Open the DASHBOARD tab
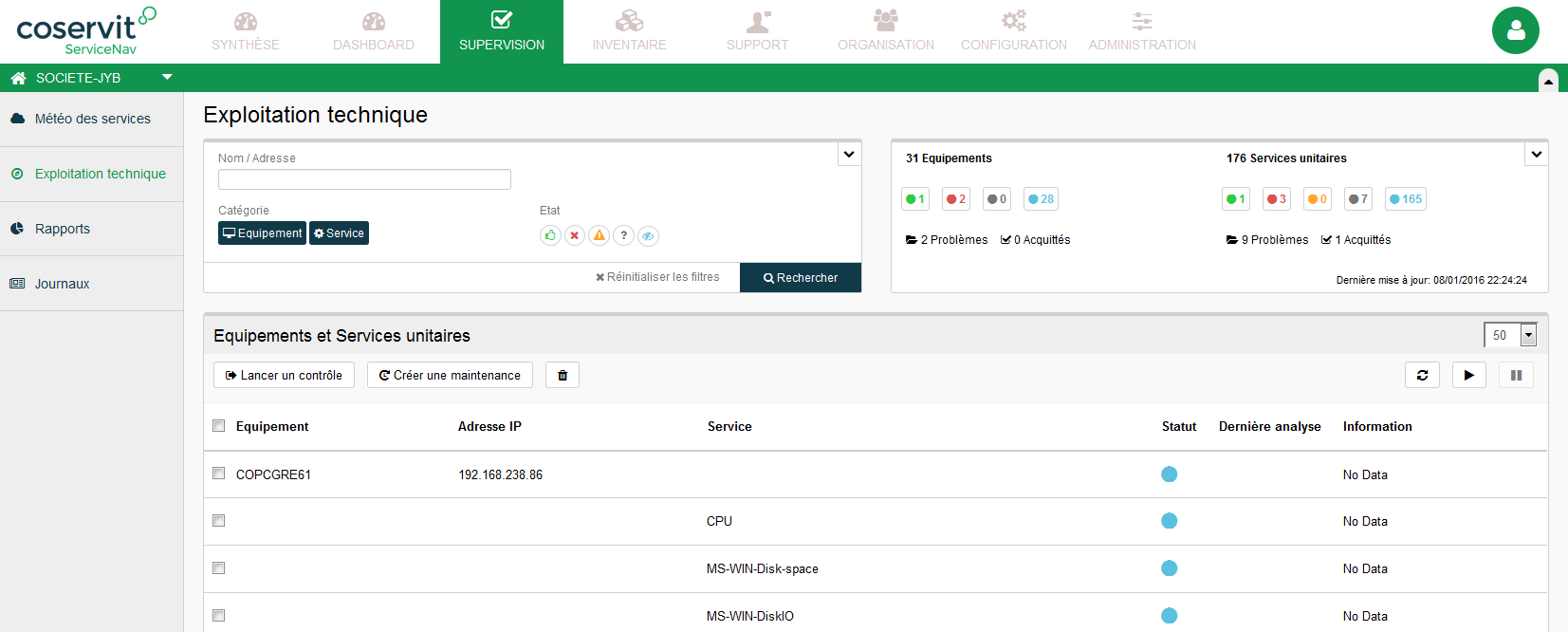This screenshot has width=1568, height=632. coord(374,32)
